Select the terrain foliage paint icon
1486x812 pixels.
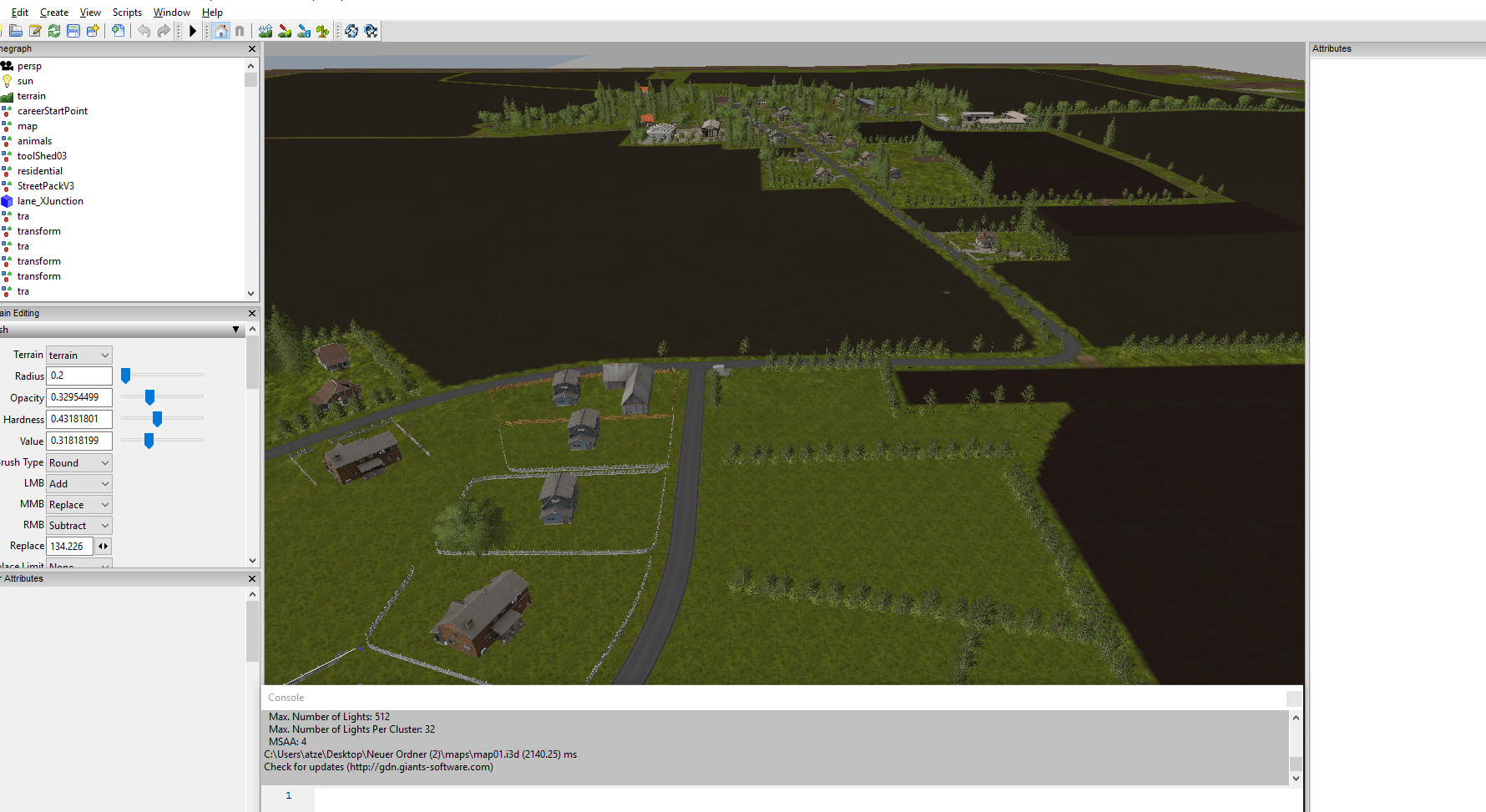(323, 31)
